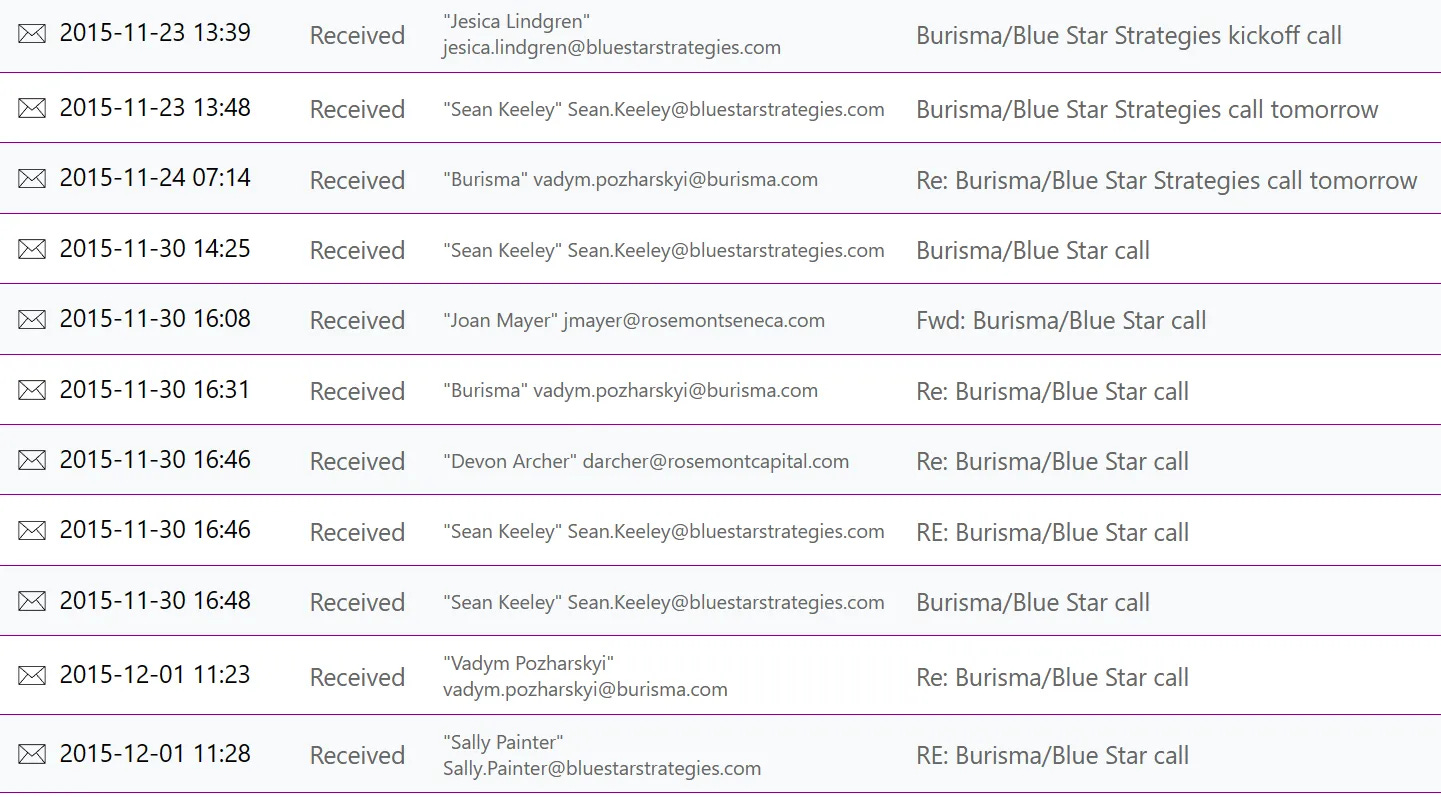The width and height of the screenshot is (1441, 797).
Task: Click envelope icon for 2015-11-30 16:48 email
Action: [x=32, y=601]
